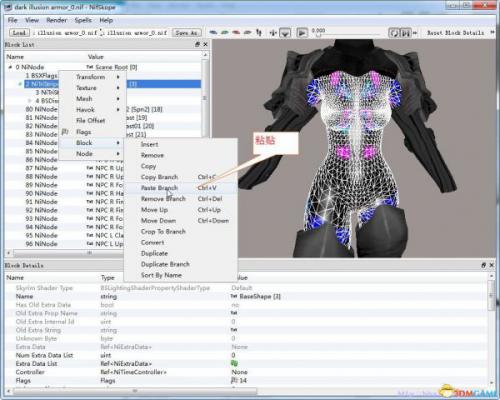Image resolution: width=500 pixels, height=400 pixels.
Task: Click the Save As button
Action: (187, 33)
